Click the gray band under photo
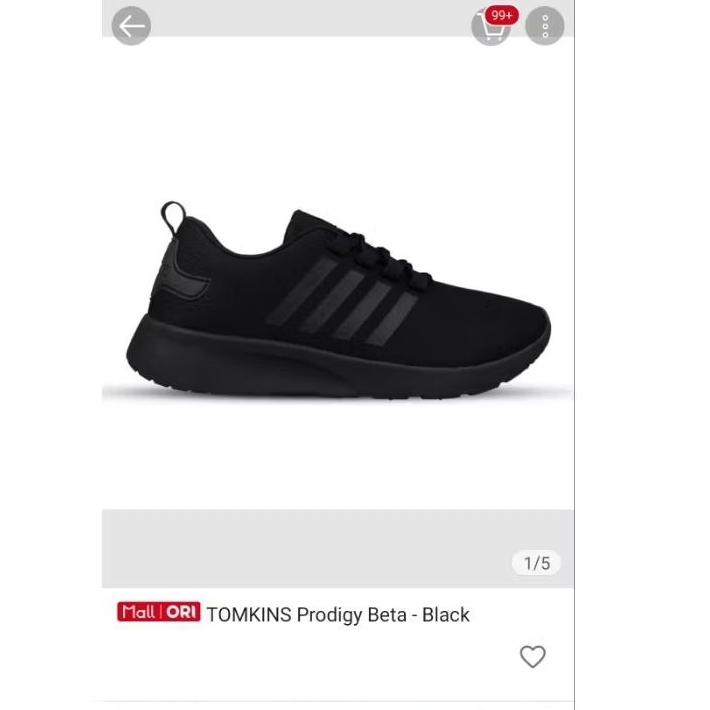Screen dimensions: 710x710 click(338, 548)
